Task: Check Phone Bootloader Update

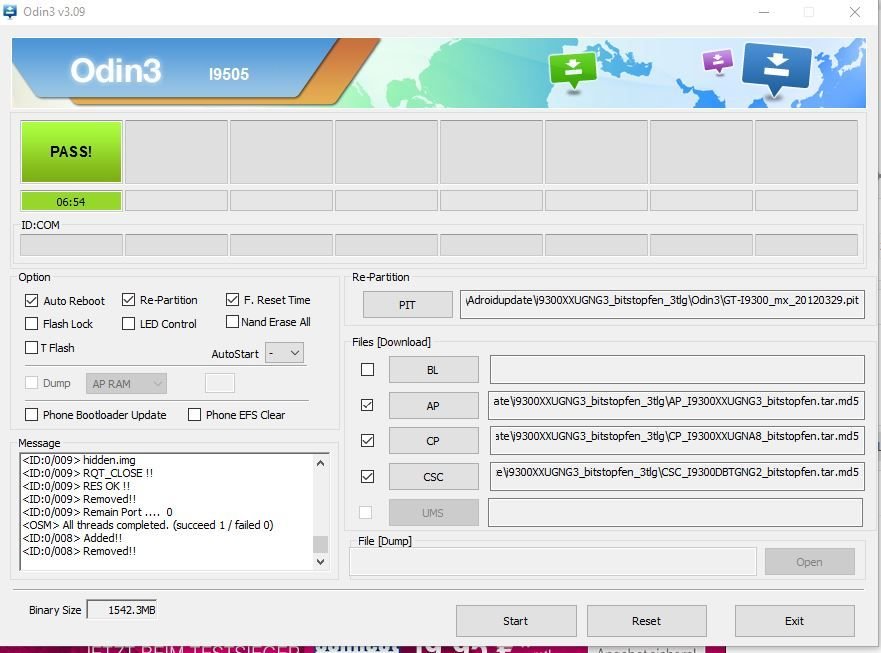Action: (31, 415)
